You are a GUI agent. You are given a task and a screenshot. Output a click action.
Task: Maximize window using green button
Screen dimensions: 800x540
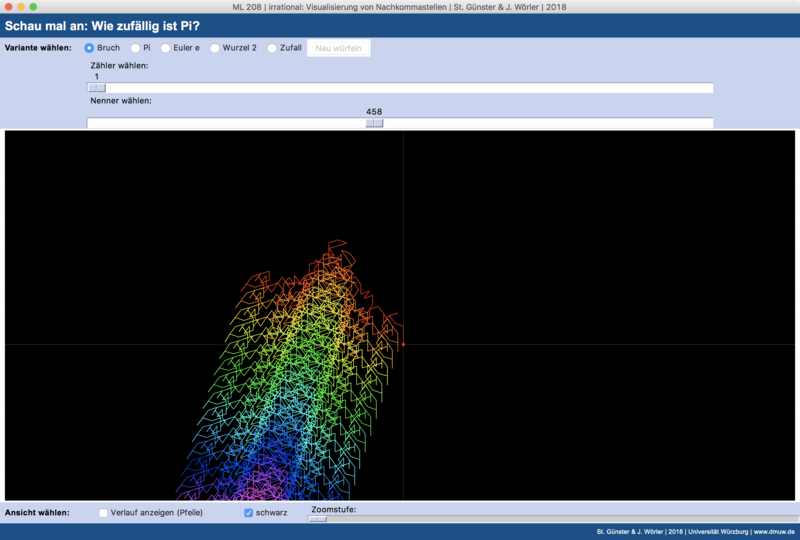[34, 7]
